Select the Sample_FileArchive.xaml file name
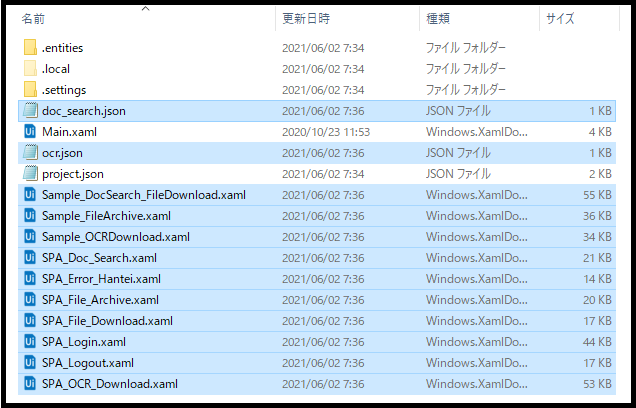The height and width of the screenshot is (408, 636). pyautogui.click(x=106, y=216)
